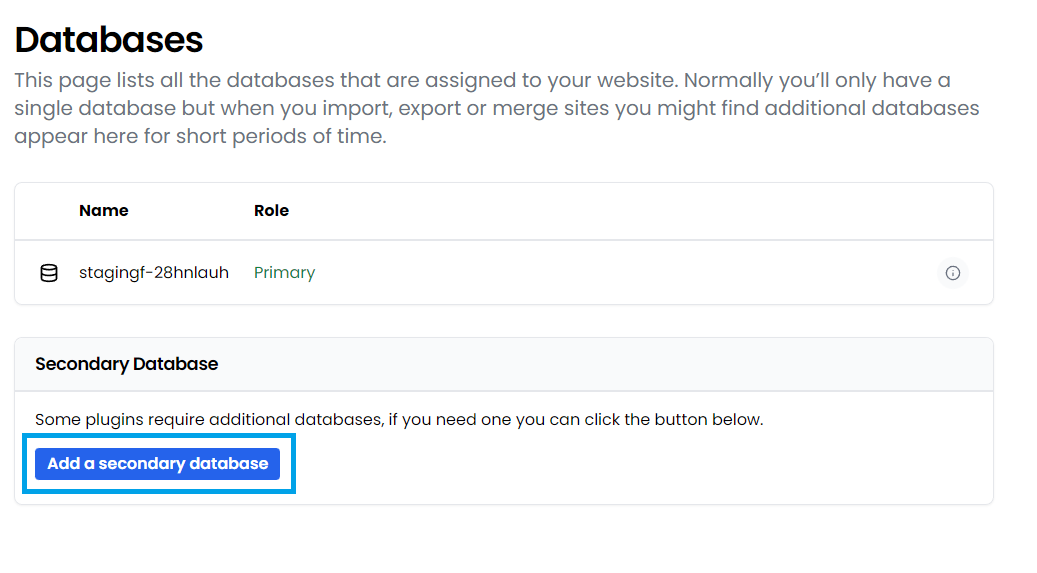Click Add a secondary database button
Screen dimensions: 1037x573
(157, 464)
